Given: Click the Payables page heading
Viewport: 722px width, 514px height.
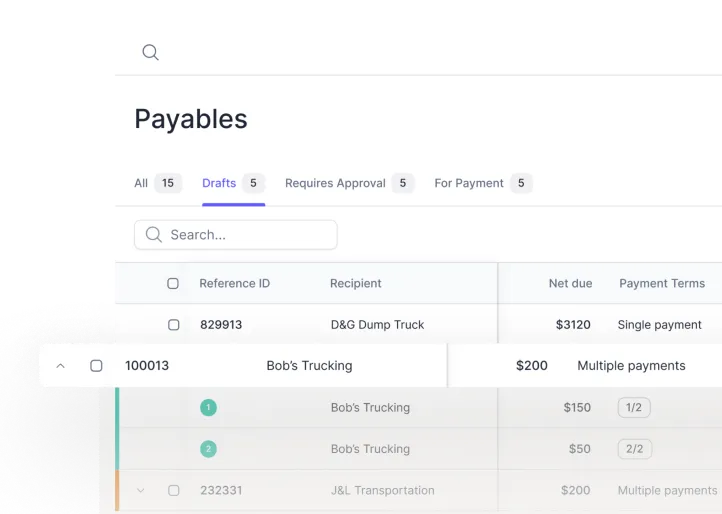Looking at the screenshot, I should [x=191, y=119].
